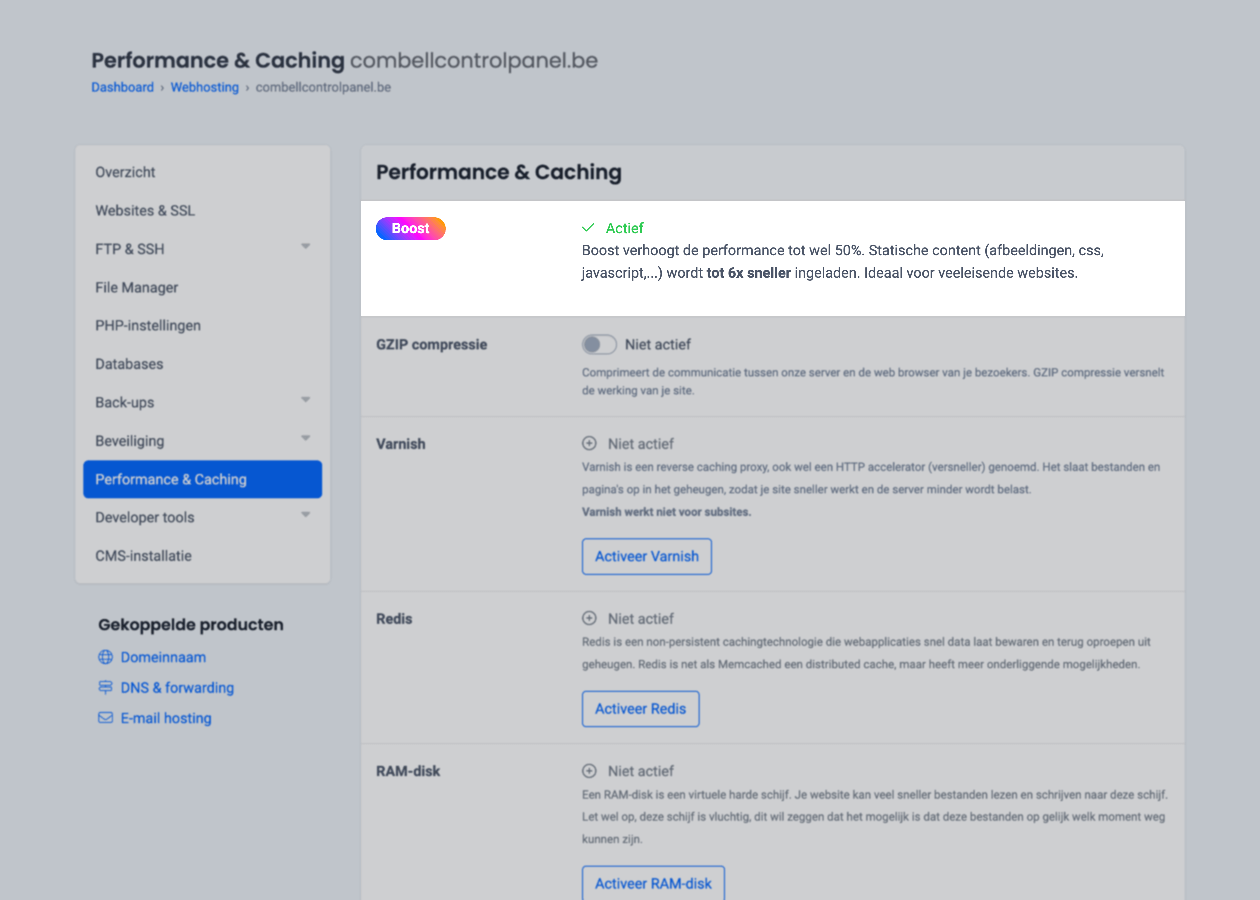Click the plus circle icon in Redis row
This screenshot has height=900, width=1260.
click(589, 618)
